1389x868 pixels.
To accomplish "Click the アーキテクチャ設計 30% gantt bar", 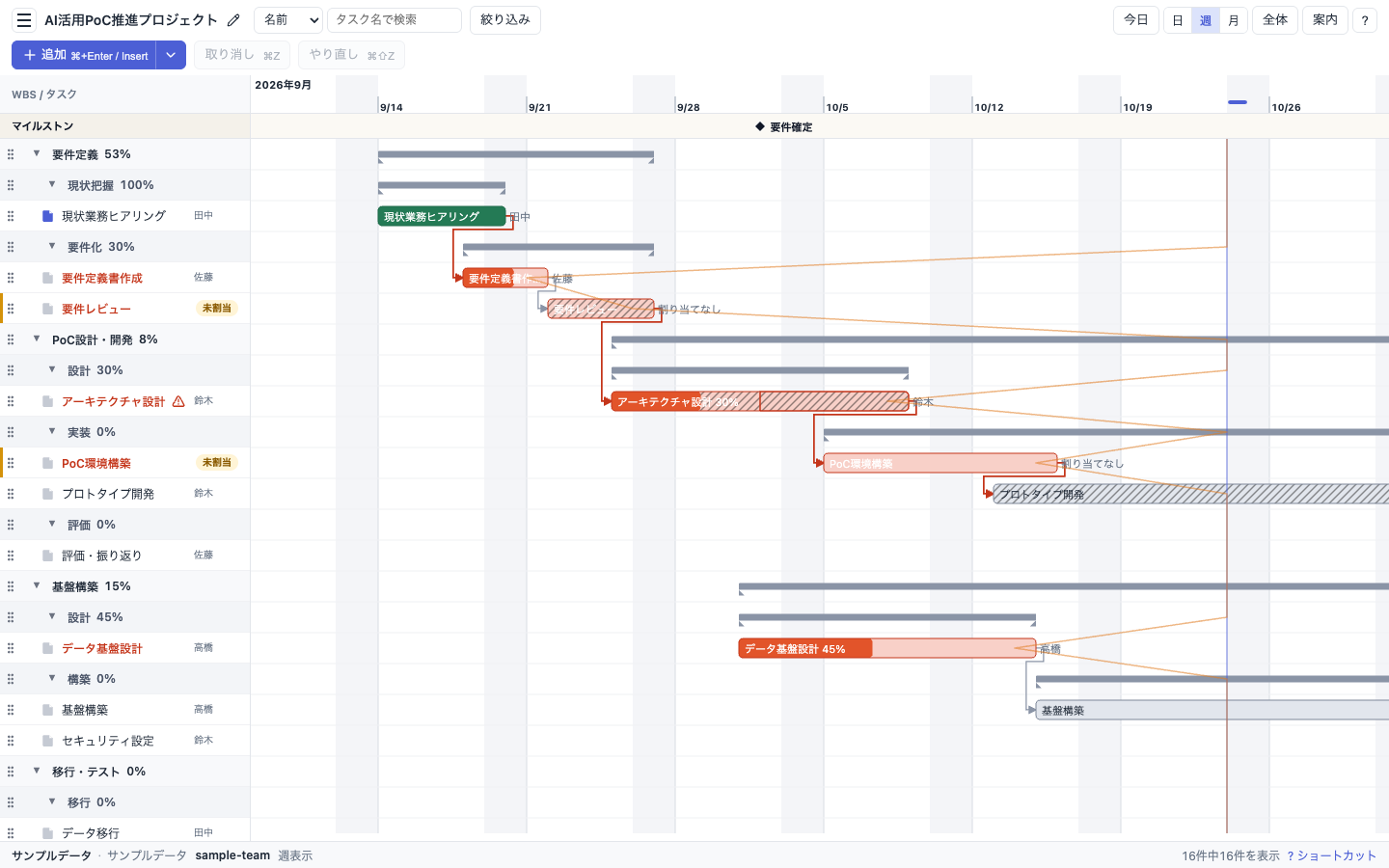I will (760, 401).
